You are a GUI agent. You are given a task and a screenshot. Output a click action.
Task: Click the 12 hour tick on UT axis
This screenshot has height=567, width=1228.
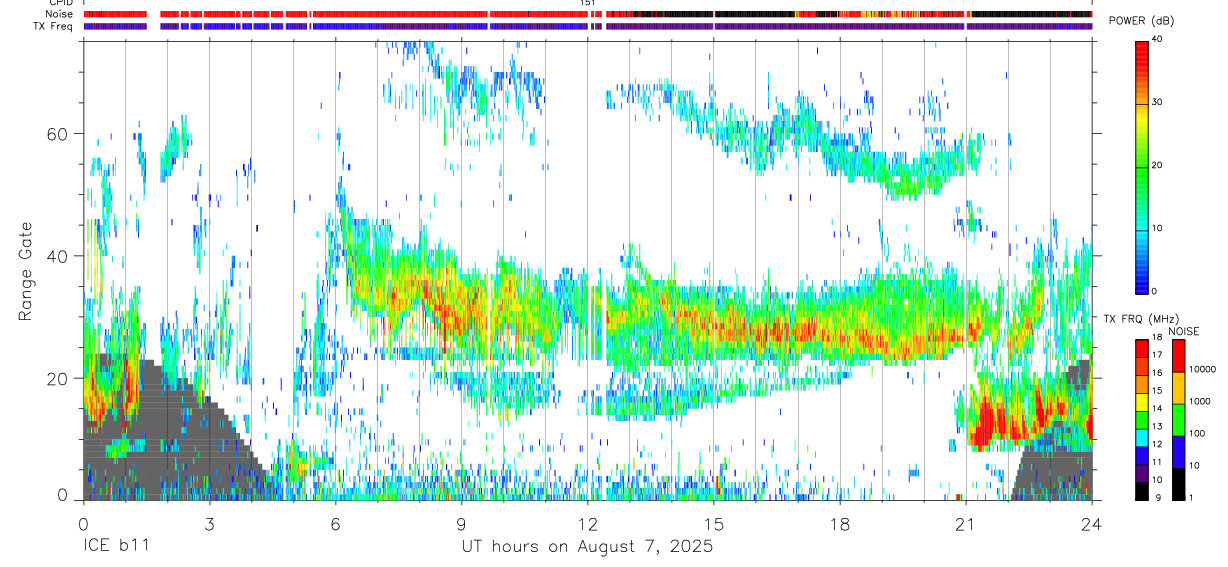(x=587, y=523)
